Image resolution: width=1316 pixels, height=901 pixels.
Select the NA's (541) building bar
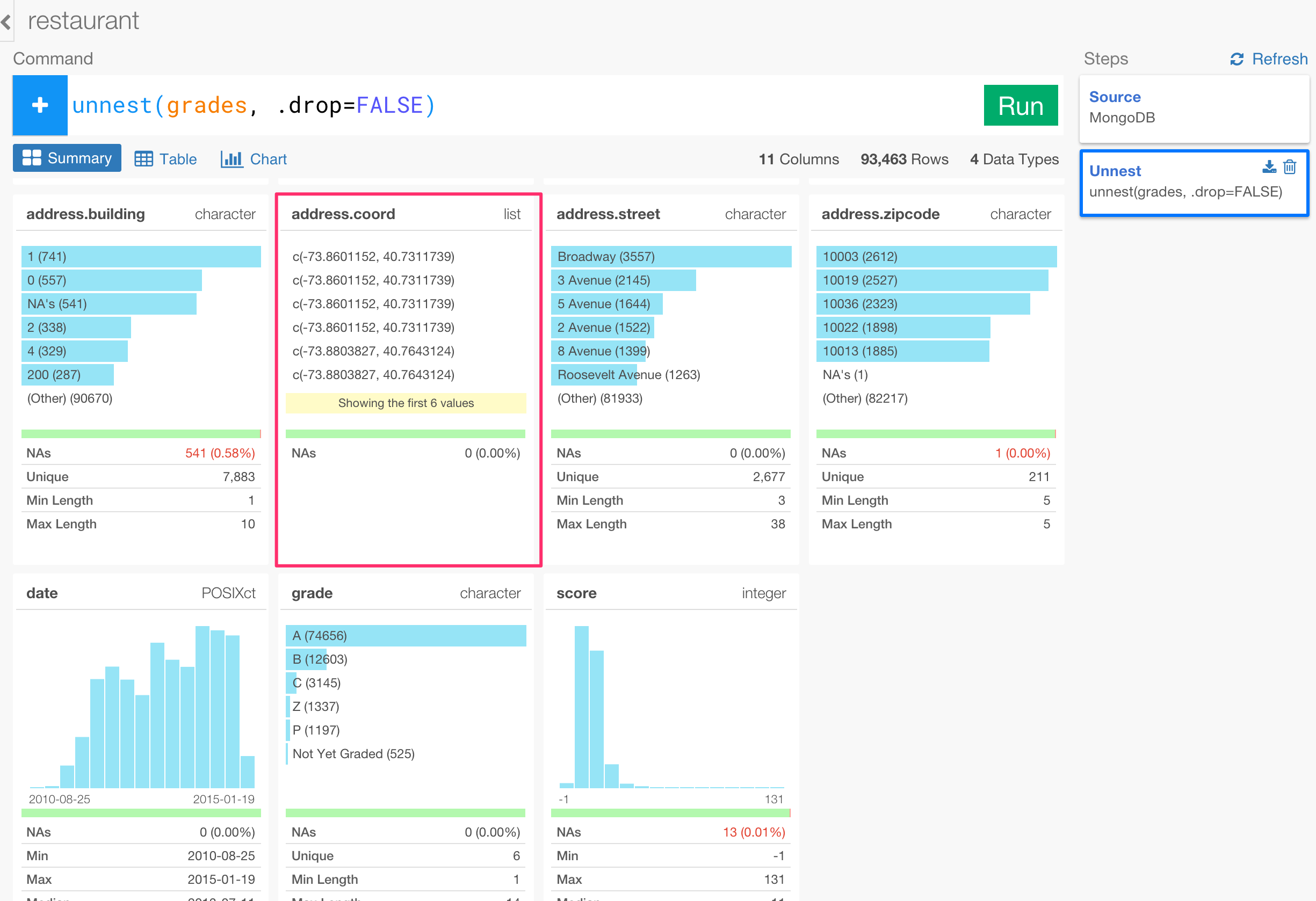point(109,304)
